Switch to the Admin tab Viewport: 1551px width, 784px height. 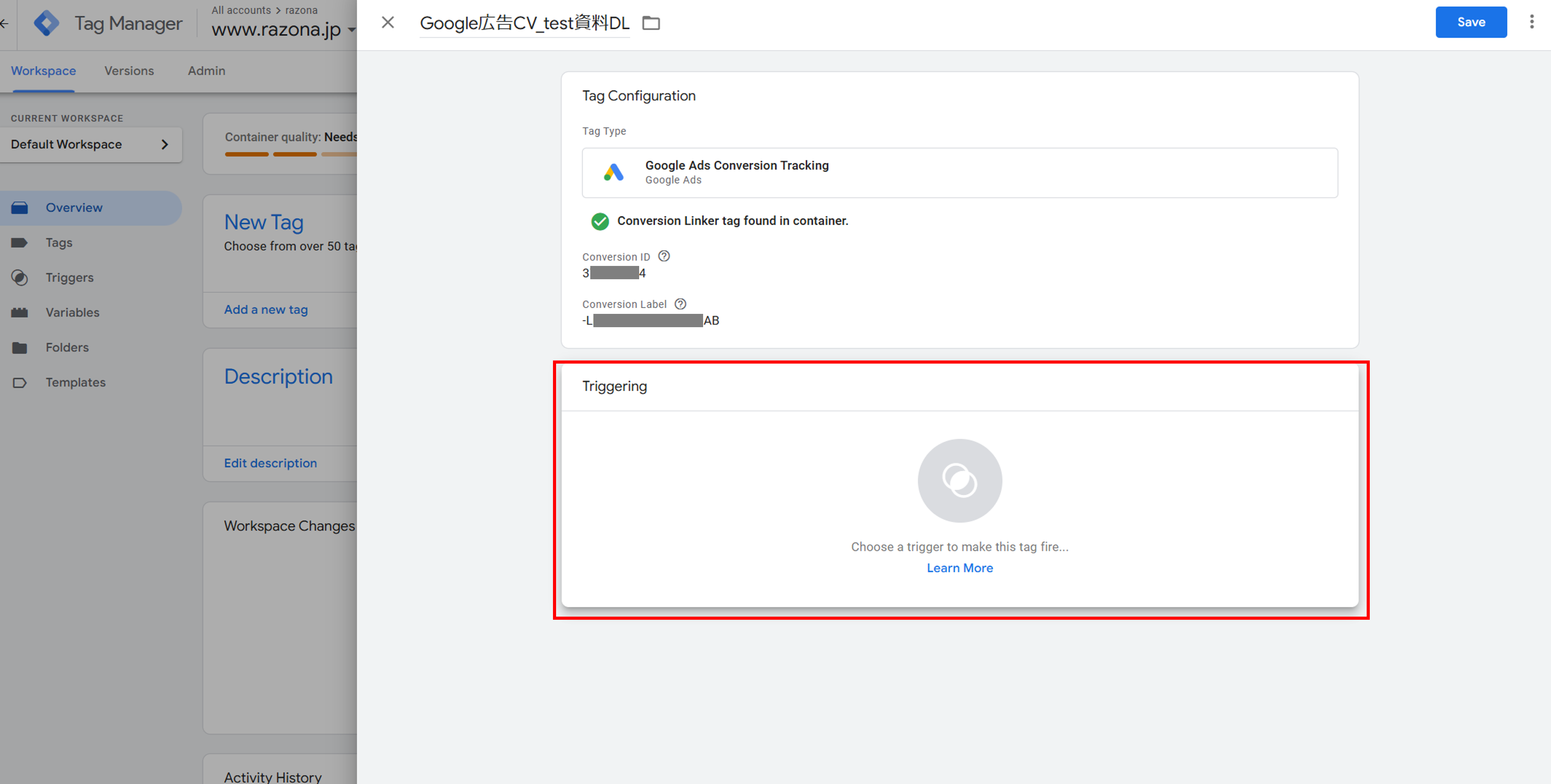pos(207,71)
